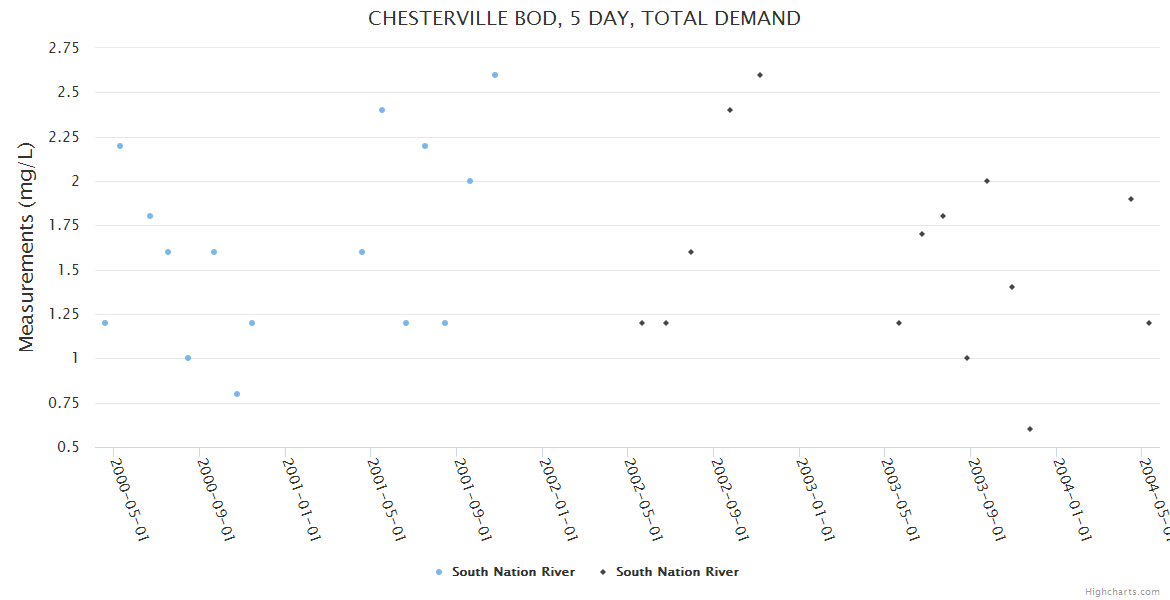Toggle the blue South Nation River series label
Viewport: 1170px width, 600px height.
click(x=513, y=572)
